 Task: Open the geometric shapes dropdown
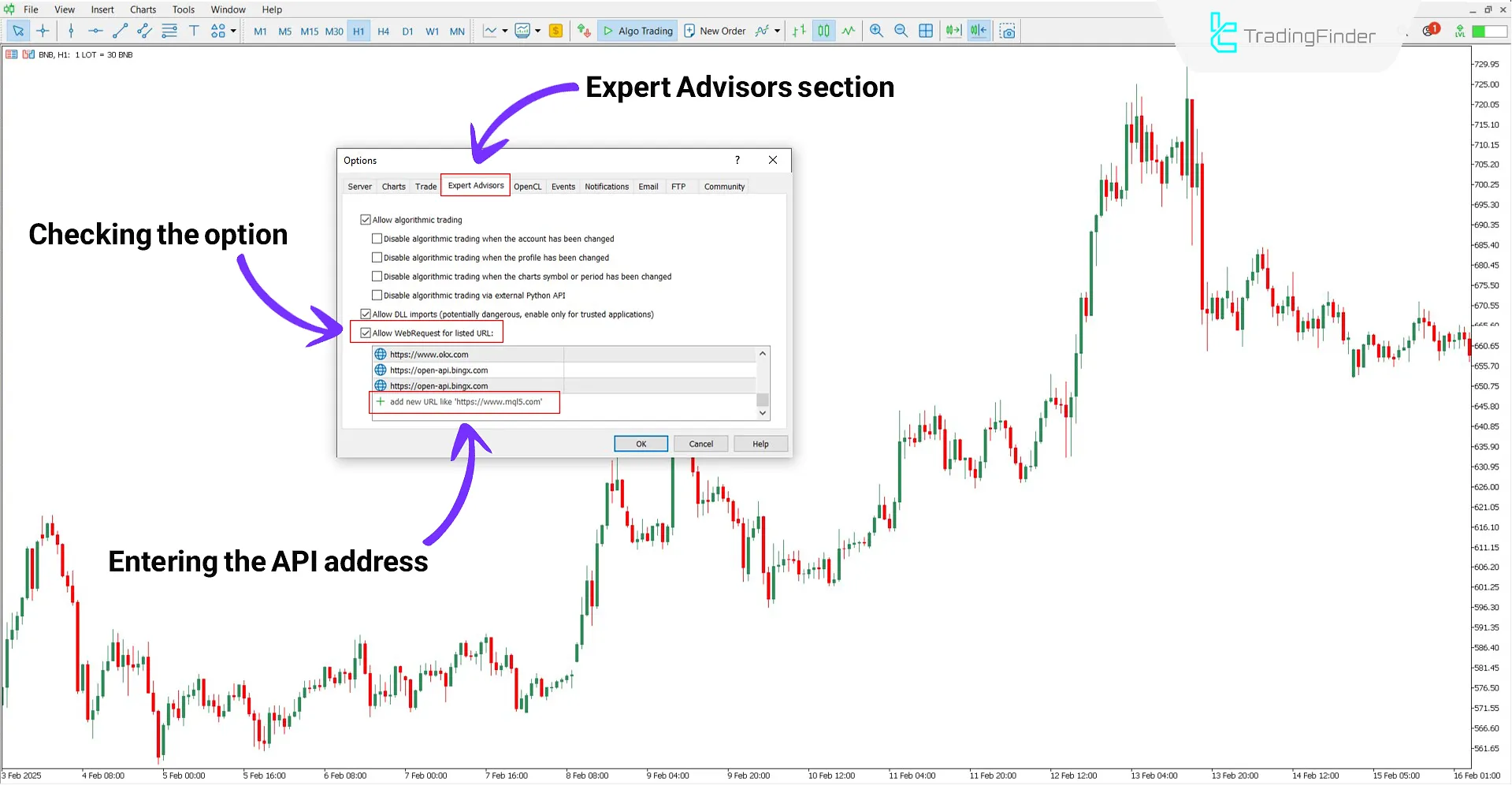(x=233, y=32)
